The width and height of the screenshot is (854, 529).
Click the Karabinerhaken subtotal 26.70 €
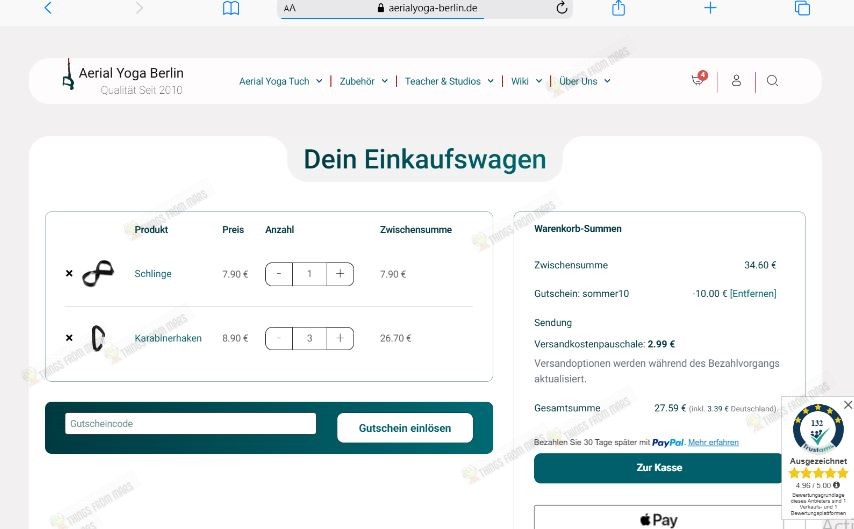pyautogui.click(x=395, y=338)
